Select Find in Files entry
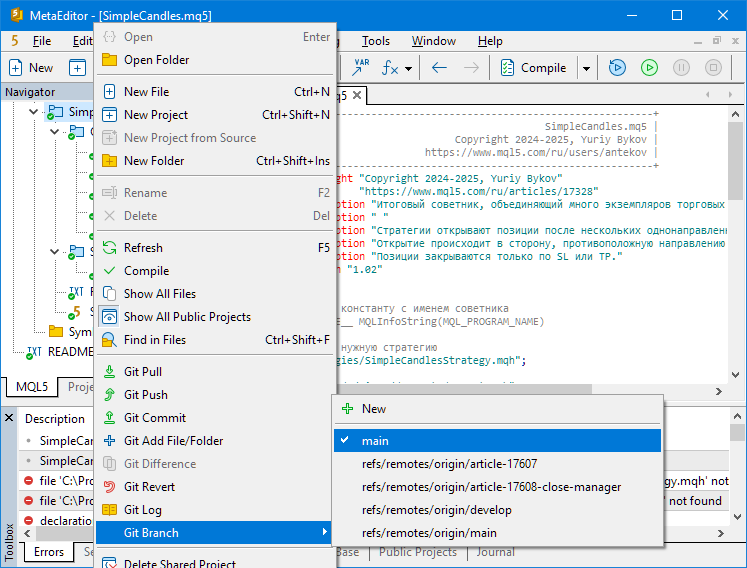 point(215,340)
